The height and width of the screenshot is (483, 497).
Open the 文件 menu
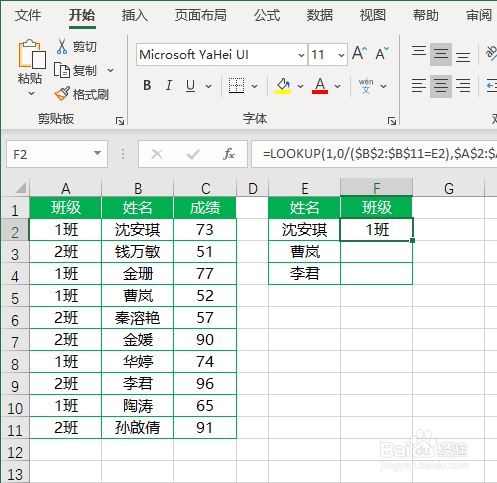[28, 15]
